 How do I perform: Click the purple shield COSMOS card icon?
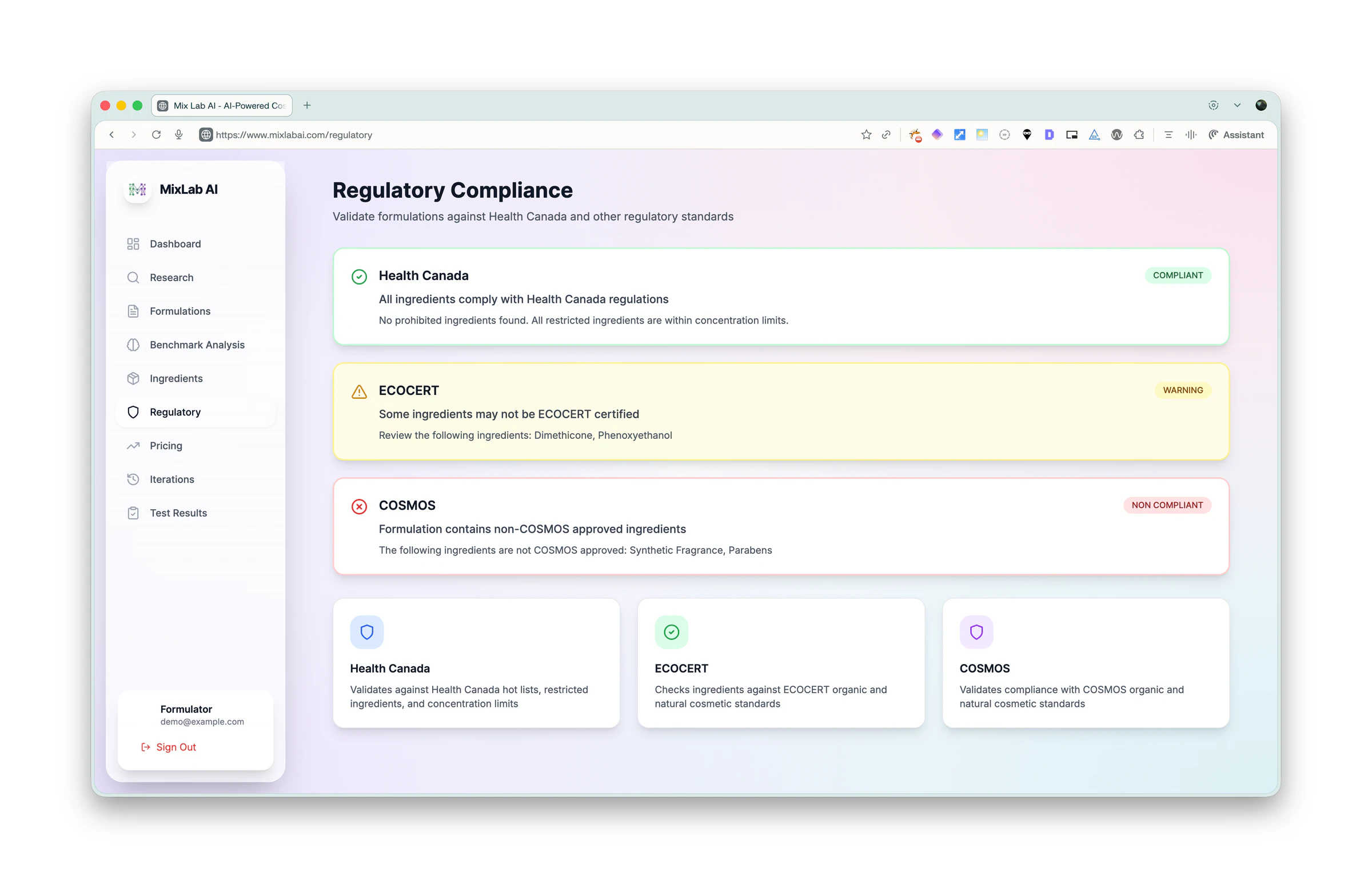[x=976, y=632]
